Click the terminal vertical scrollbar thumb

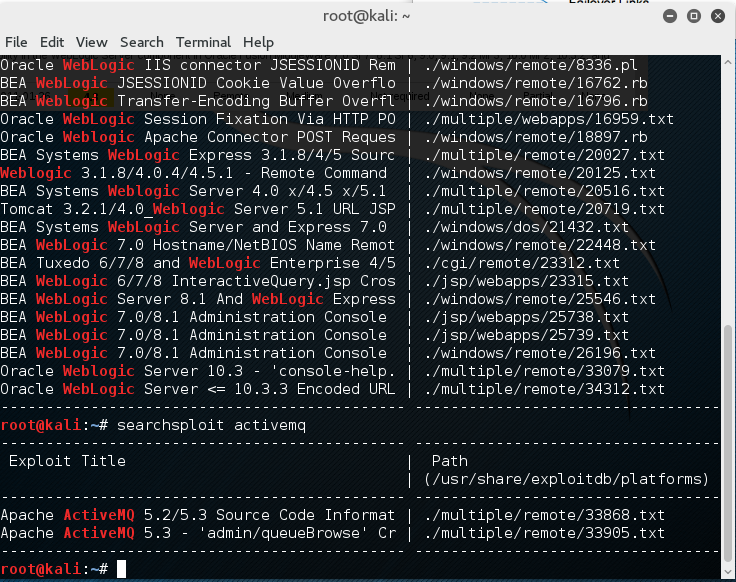pyautogui.click(x=728, y=443)
